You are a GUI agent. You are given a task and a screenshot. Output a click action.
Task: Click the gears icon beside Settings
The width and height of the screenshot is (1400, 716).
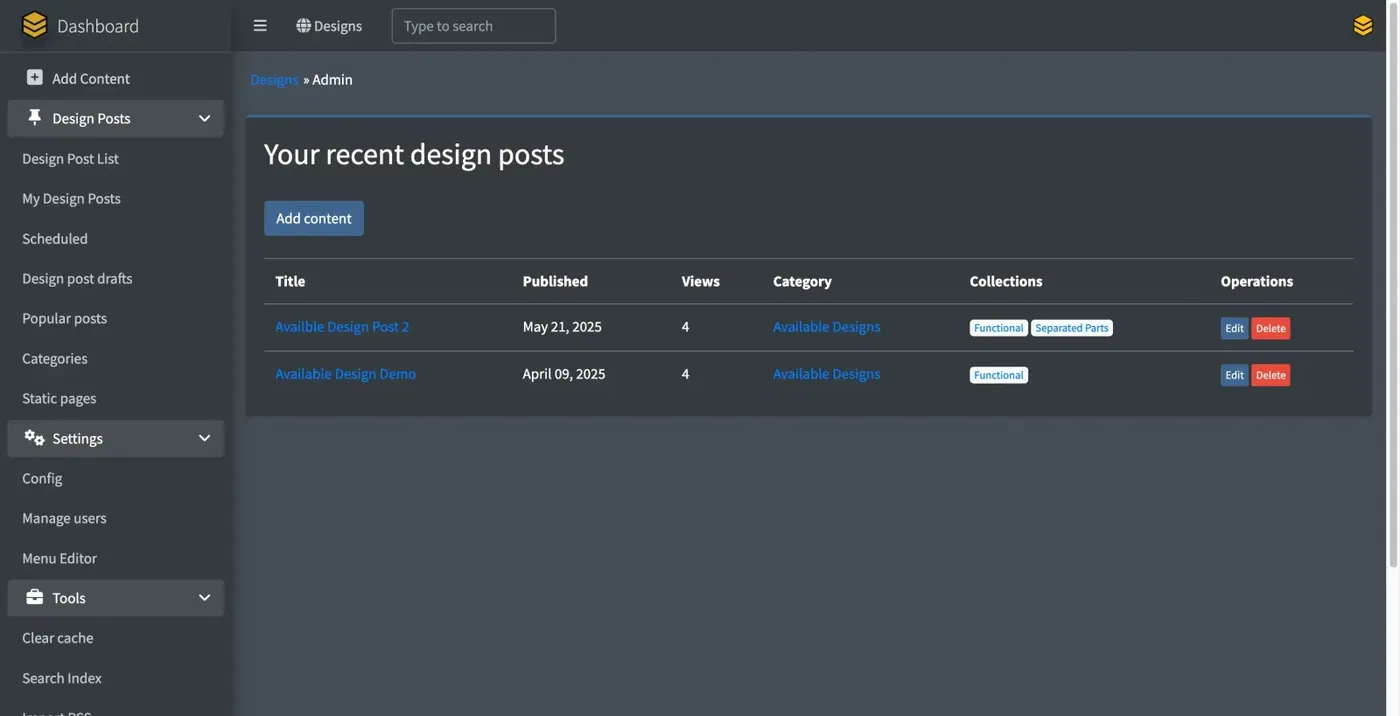(x=34, y=438)
